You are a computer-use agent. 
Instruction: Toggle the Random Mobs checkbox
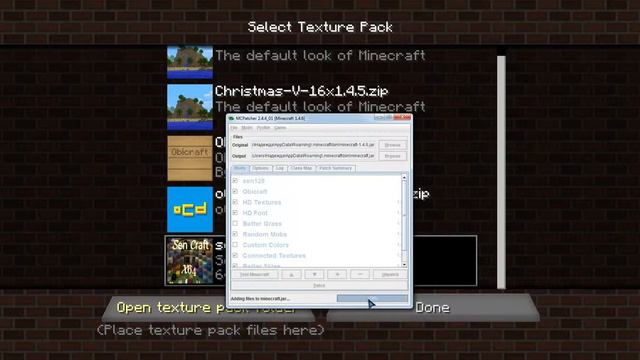(x=235, y=234)
